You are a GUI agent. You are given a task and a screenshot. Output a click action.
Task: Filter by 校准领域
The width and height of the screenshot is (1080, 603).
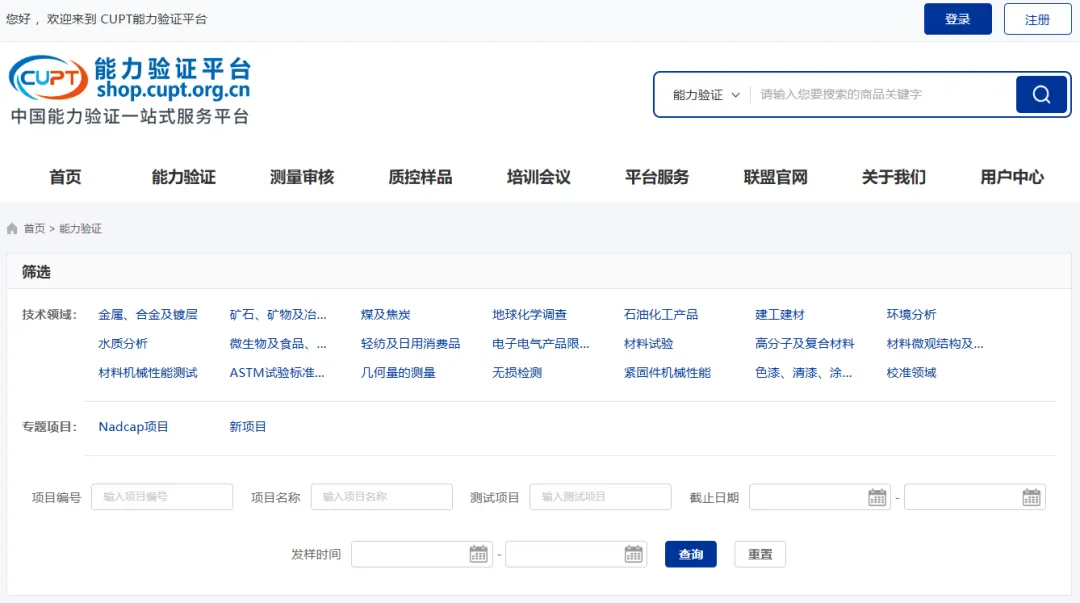[911, 372]
